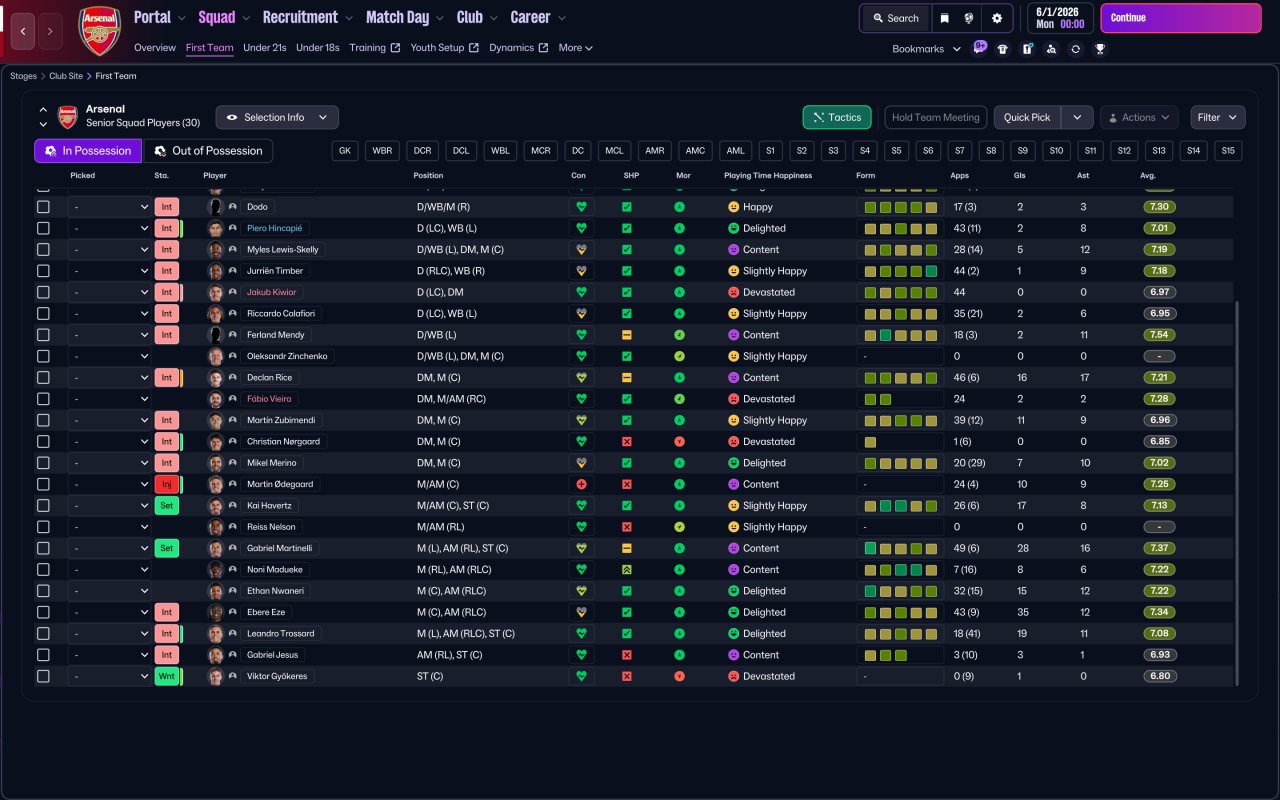Open the Picked dropdown for Jurriën Timber
The width and height of the screenshot is (1280, 800).
109,271
